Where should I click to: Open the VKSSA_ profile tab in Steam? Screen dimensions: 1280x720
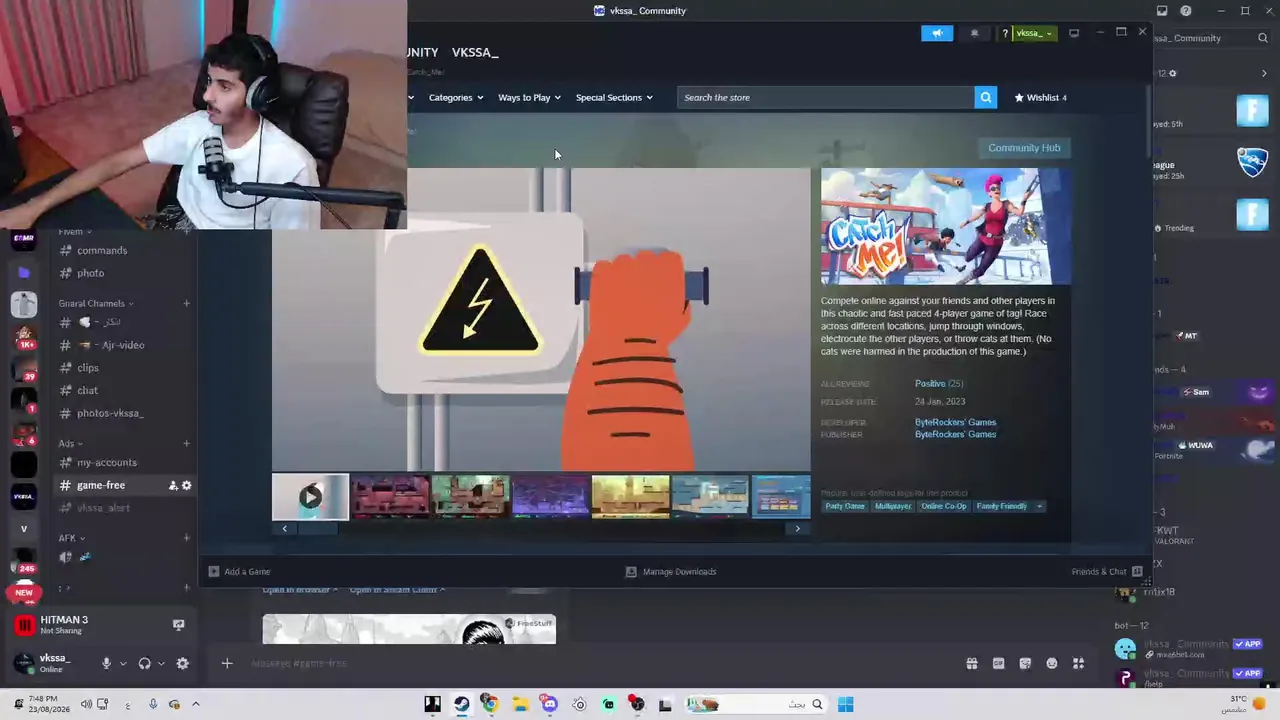475,52
